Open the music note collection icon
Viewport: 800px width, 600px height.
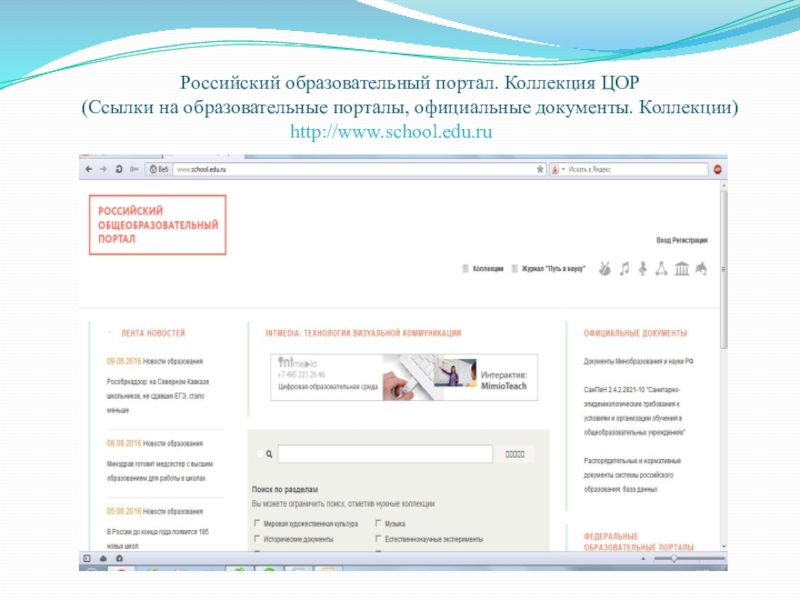pos(624,268)
